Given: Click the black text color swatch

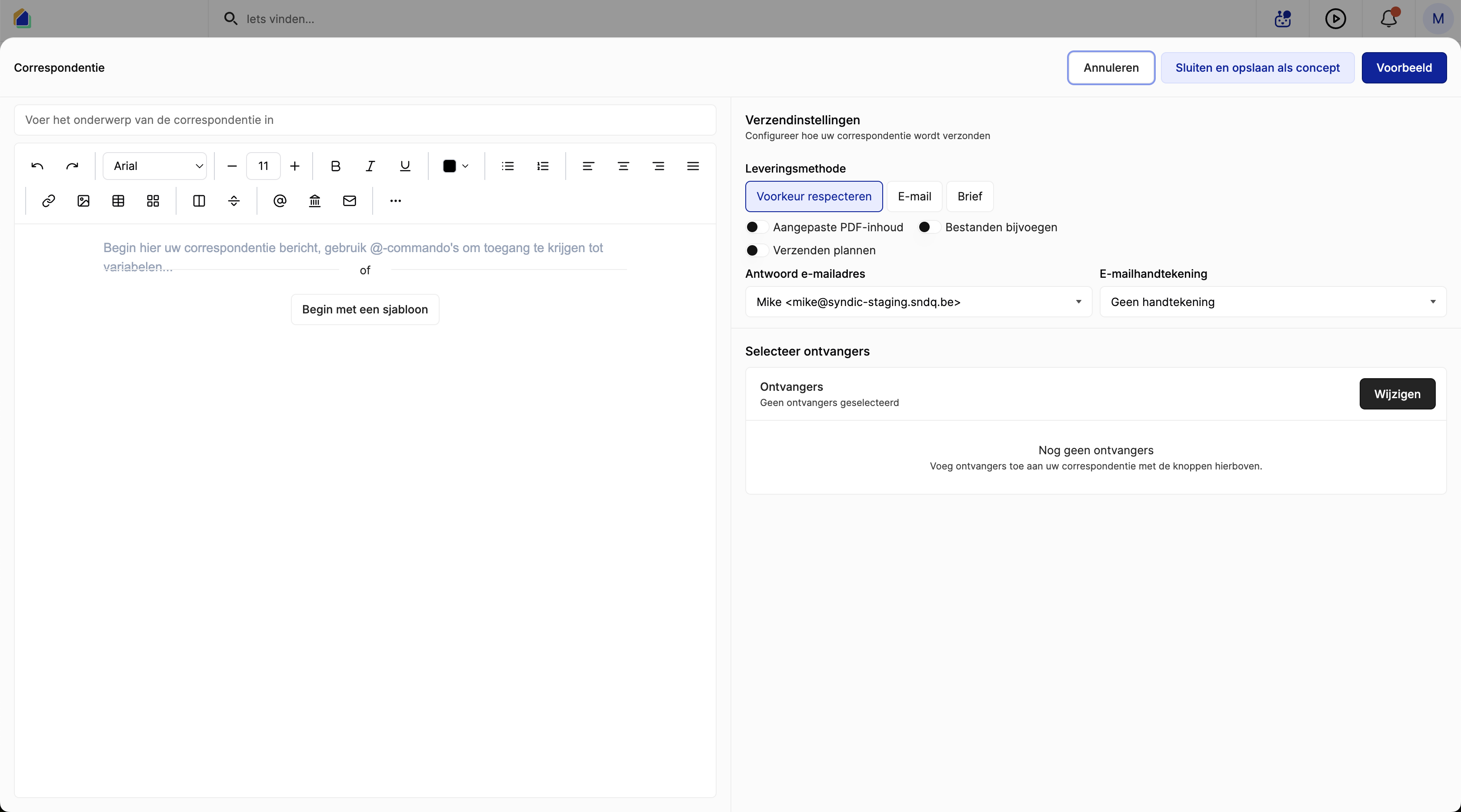Looking at the screenshot, I should (449, 166).
